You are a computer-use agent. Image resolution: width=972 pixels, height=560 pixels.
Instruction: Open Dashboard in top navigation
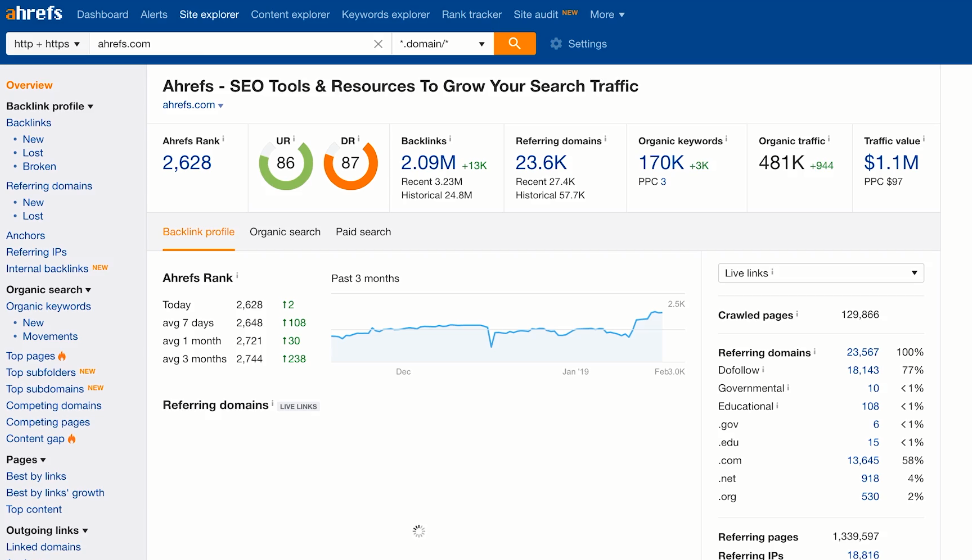[x=102, y=14]
